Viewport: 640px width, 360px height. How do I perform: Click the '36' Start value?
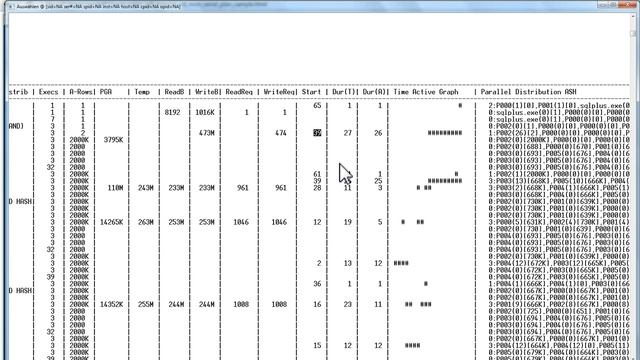pos(317,284)
